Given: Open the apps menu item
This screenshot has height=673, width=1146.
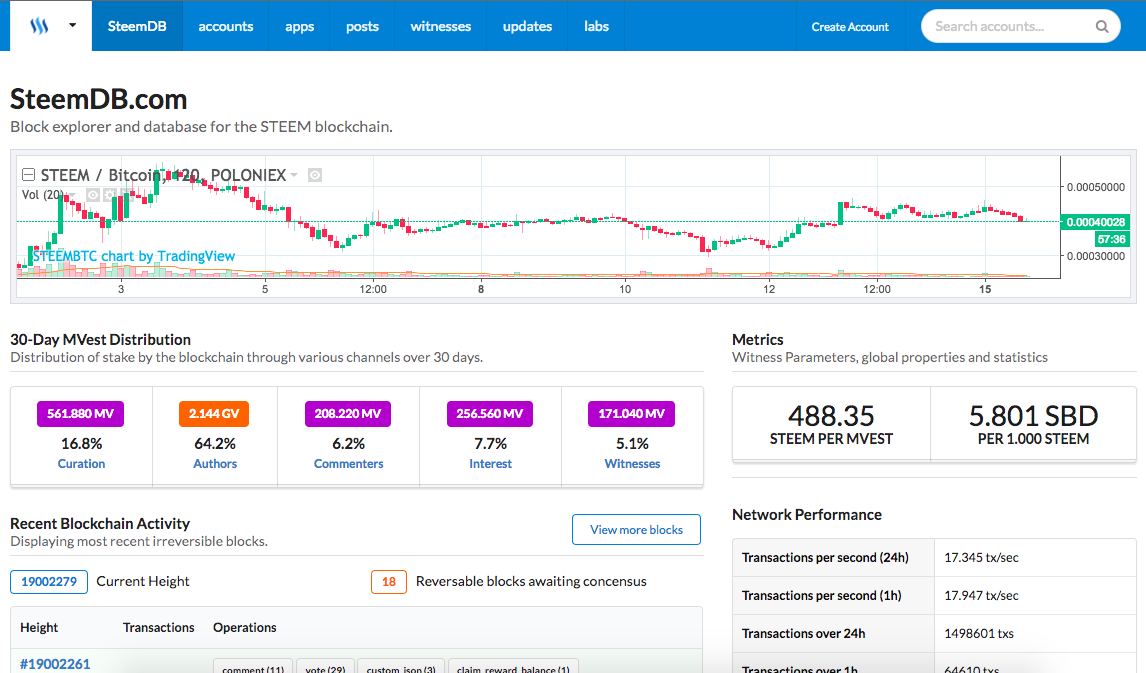Looking at the screenshot, I should point(300,26).
